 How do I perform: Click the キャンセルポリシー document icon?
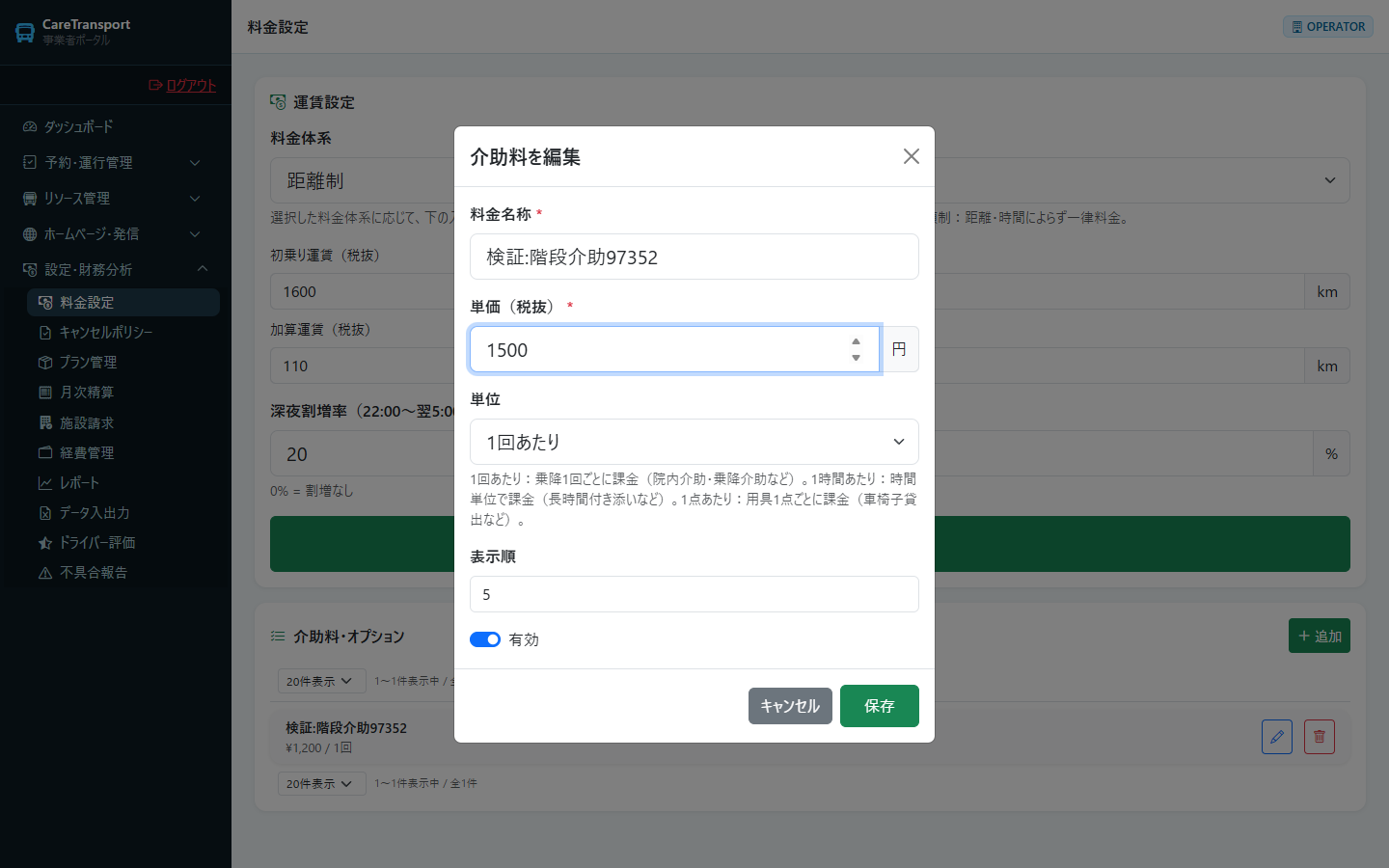tap(45, 332)
